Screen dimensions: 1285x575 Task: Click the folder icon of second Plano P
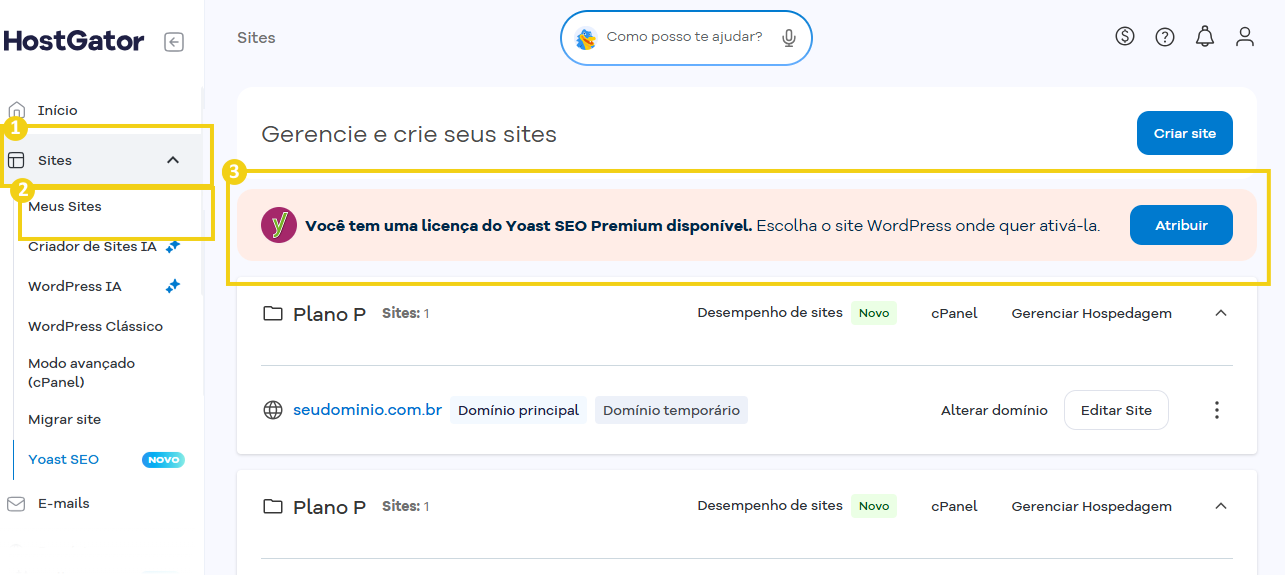tap(272, 507)
